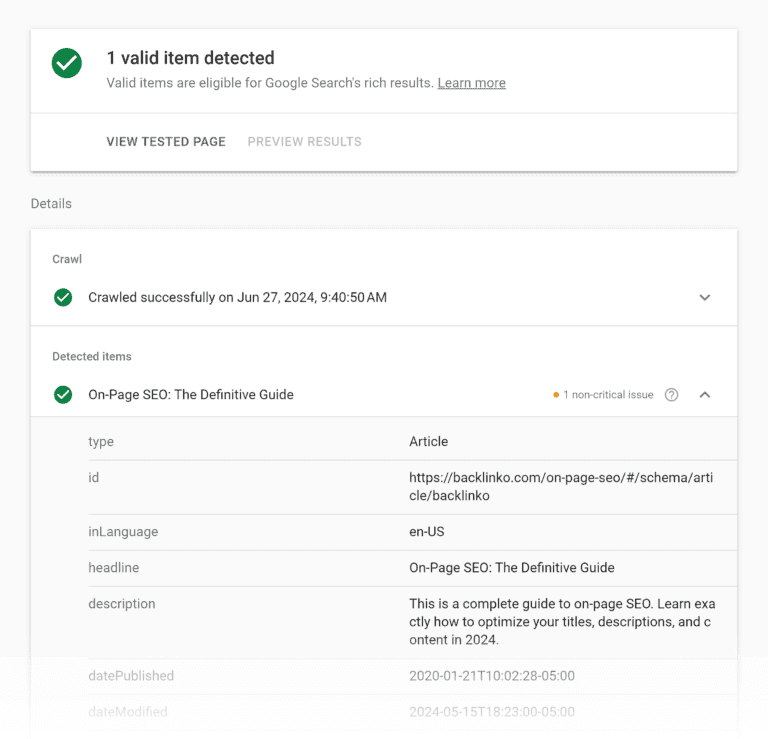Click the 'Valid items are eligible' subtitle text
Image resolution: width=768 pixels, height=739 pixels.
270,83
